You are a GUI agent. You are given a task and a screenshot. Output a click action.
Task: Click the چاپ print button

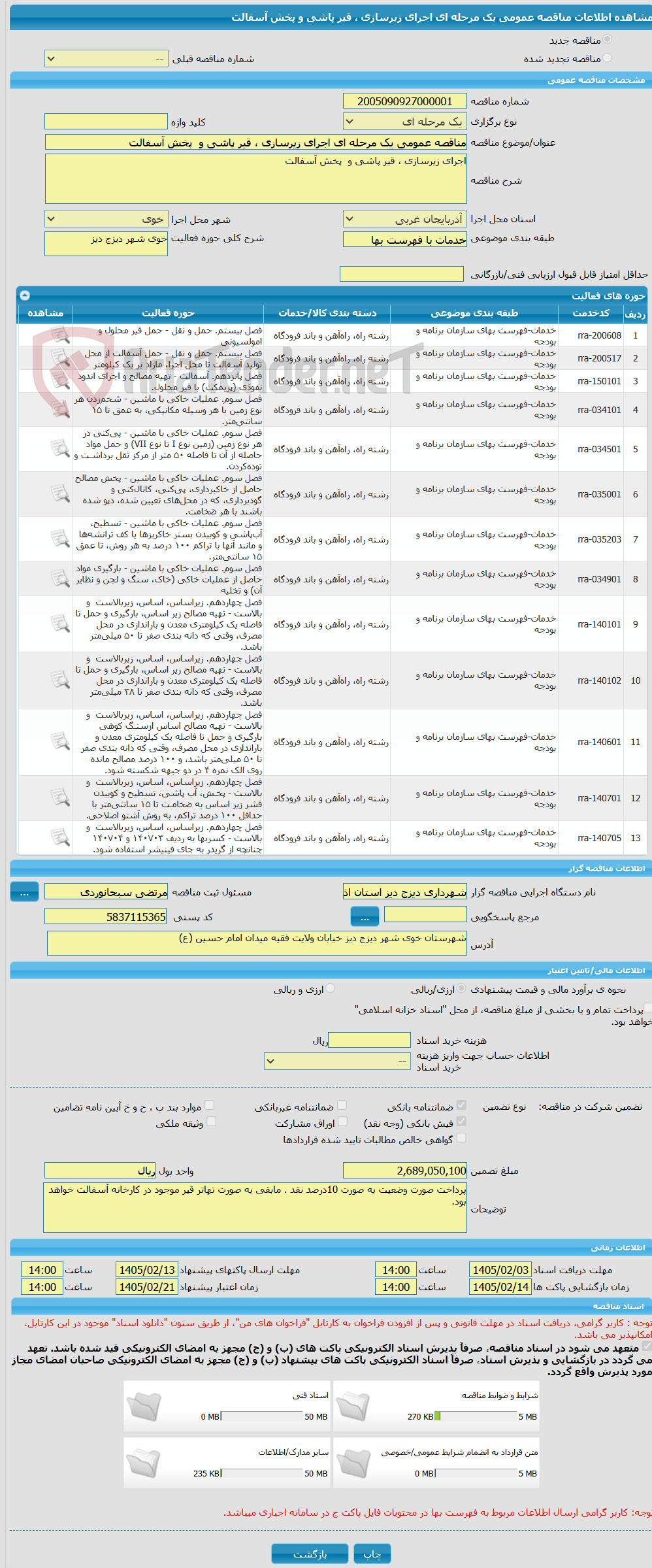click(x=372, y=1554)
